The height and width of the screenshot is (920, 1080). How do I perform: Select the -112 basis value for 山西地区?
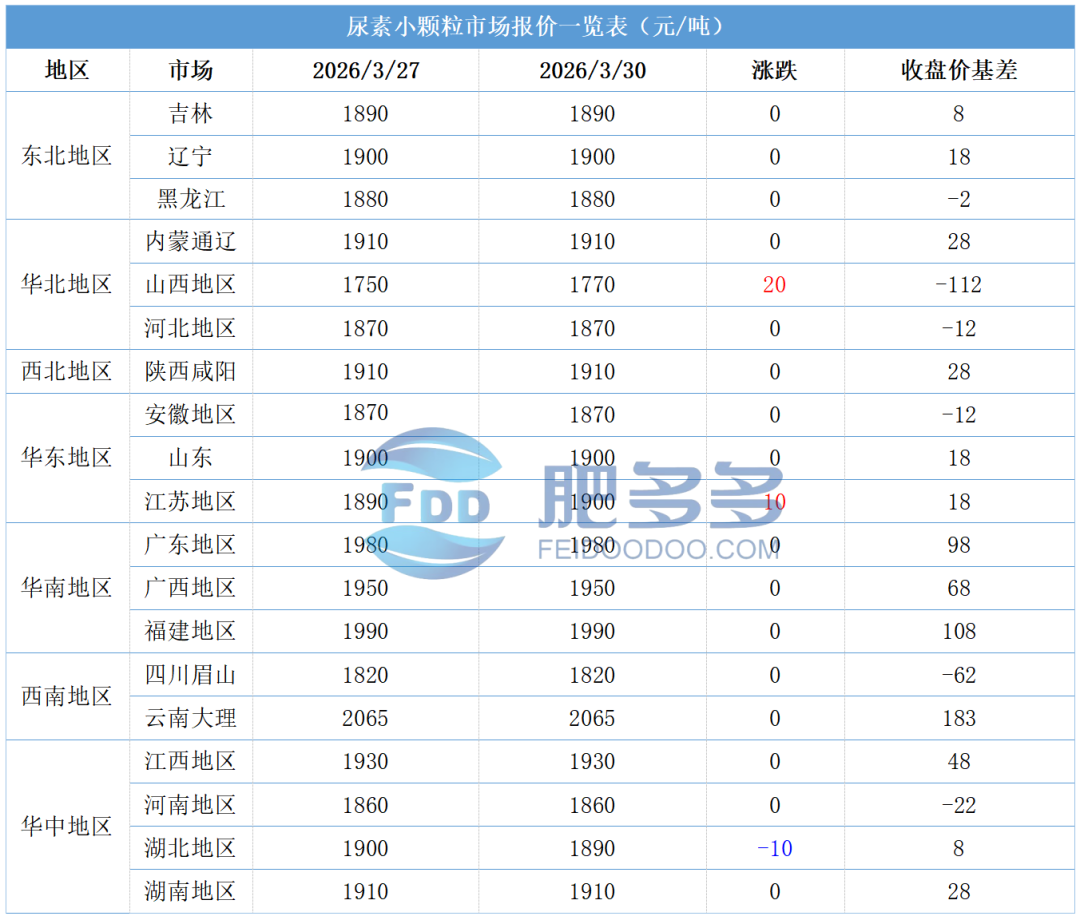click(x=958, y=284)
